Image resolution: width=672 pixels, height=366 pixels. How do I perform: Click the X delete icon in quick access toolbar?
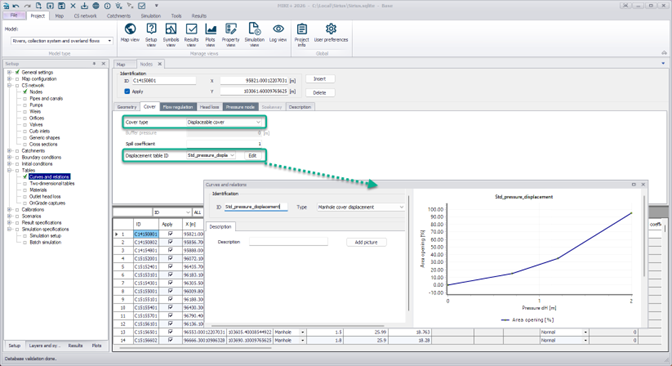coord(73,6)
